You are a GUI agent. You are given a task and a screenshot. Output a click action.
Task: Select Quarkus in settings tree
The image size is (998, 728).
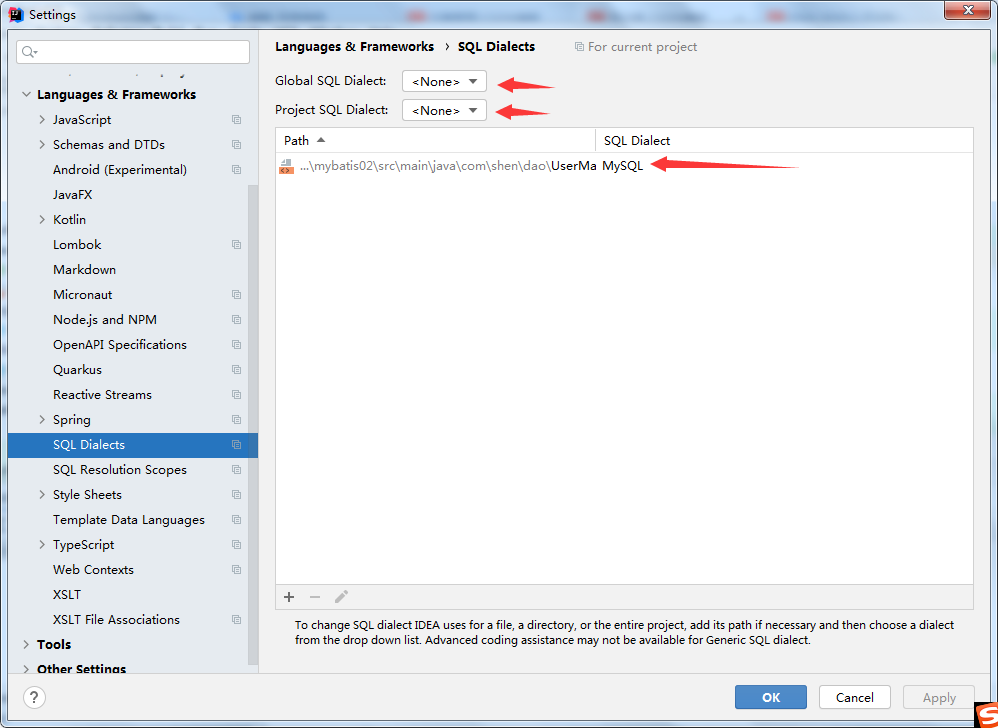[x=77, y=370]
